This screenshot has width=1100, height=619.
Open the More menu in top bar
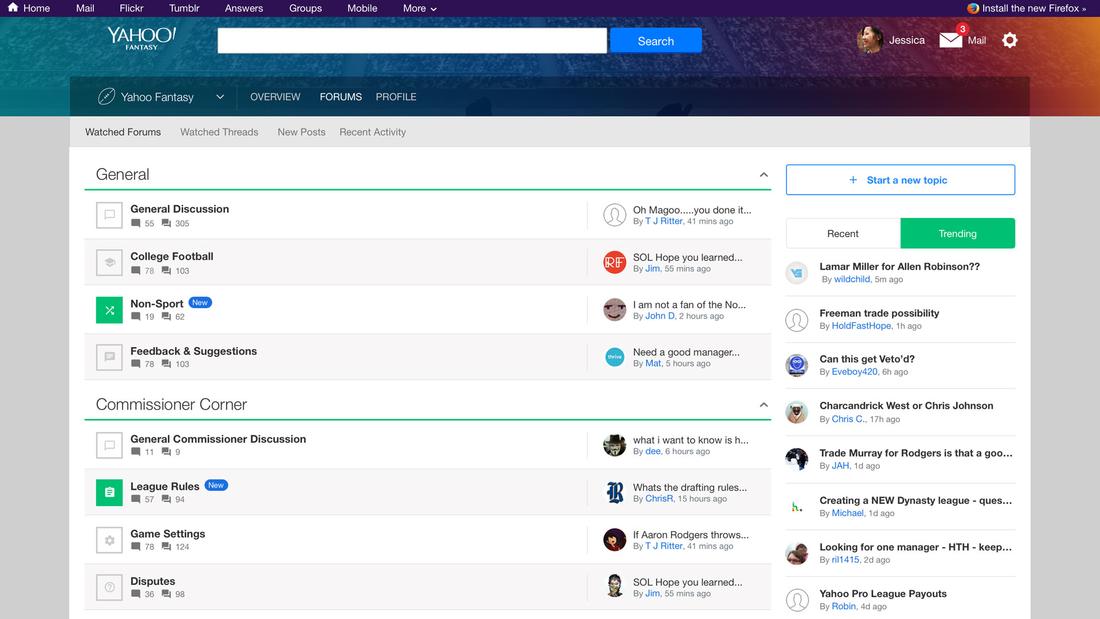pyautogui.click(x=419, y=8)
